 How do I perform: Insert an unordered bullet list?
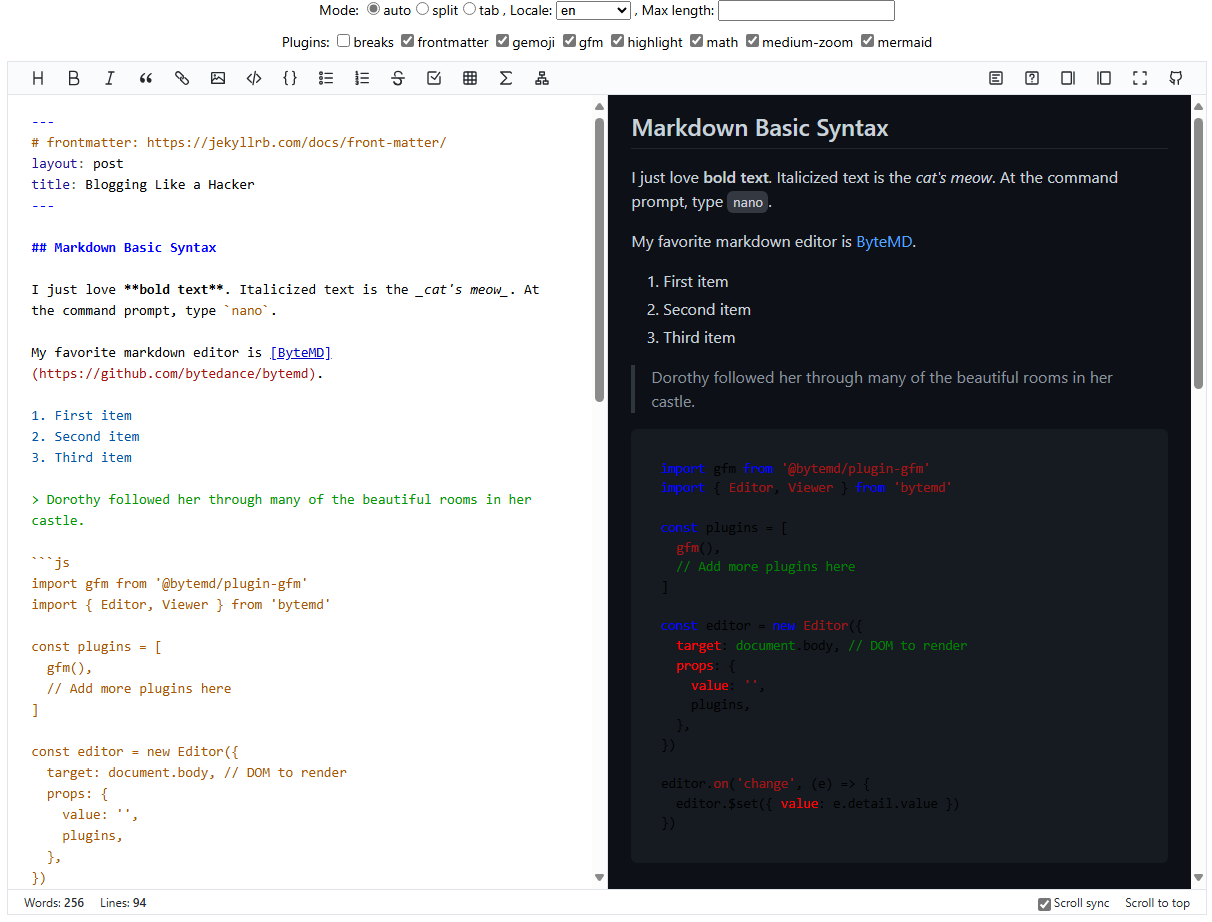[x=326, y=78]
